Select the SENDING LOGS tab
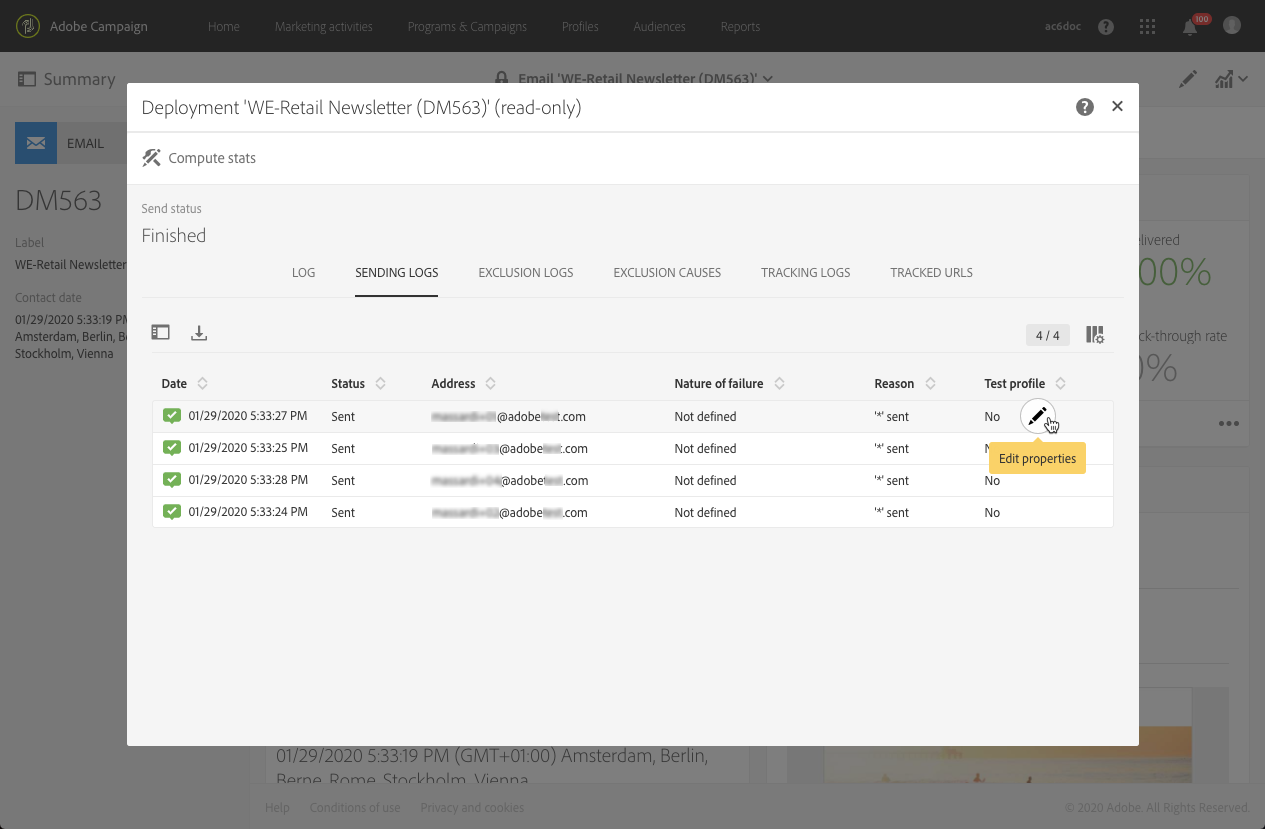Viewport: 1265px width, 829px height. coord(397,272)
